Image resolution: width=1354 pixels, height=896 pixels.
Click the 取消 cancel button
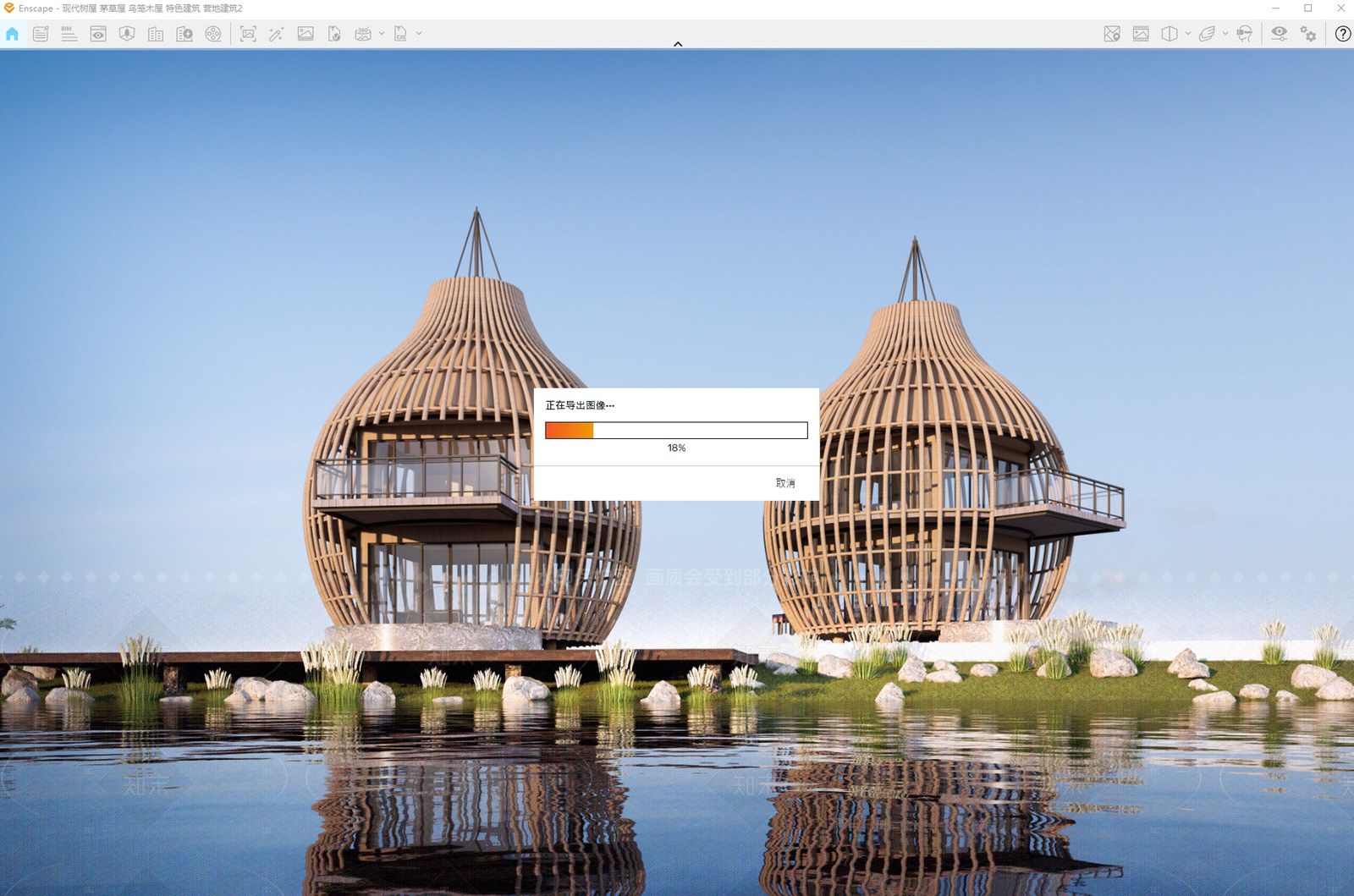pyautogui.click(x=785, y=483)
